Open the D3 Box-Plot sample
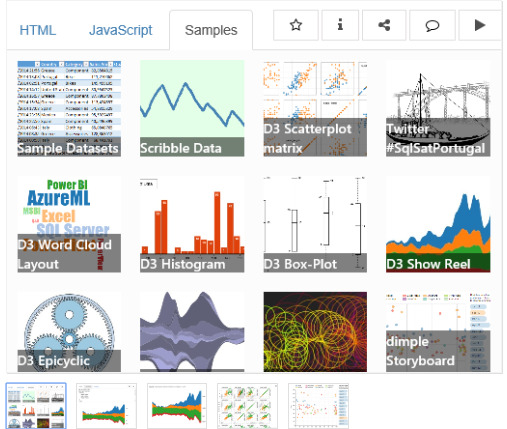507x429 pixels. 315,224
